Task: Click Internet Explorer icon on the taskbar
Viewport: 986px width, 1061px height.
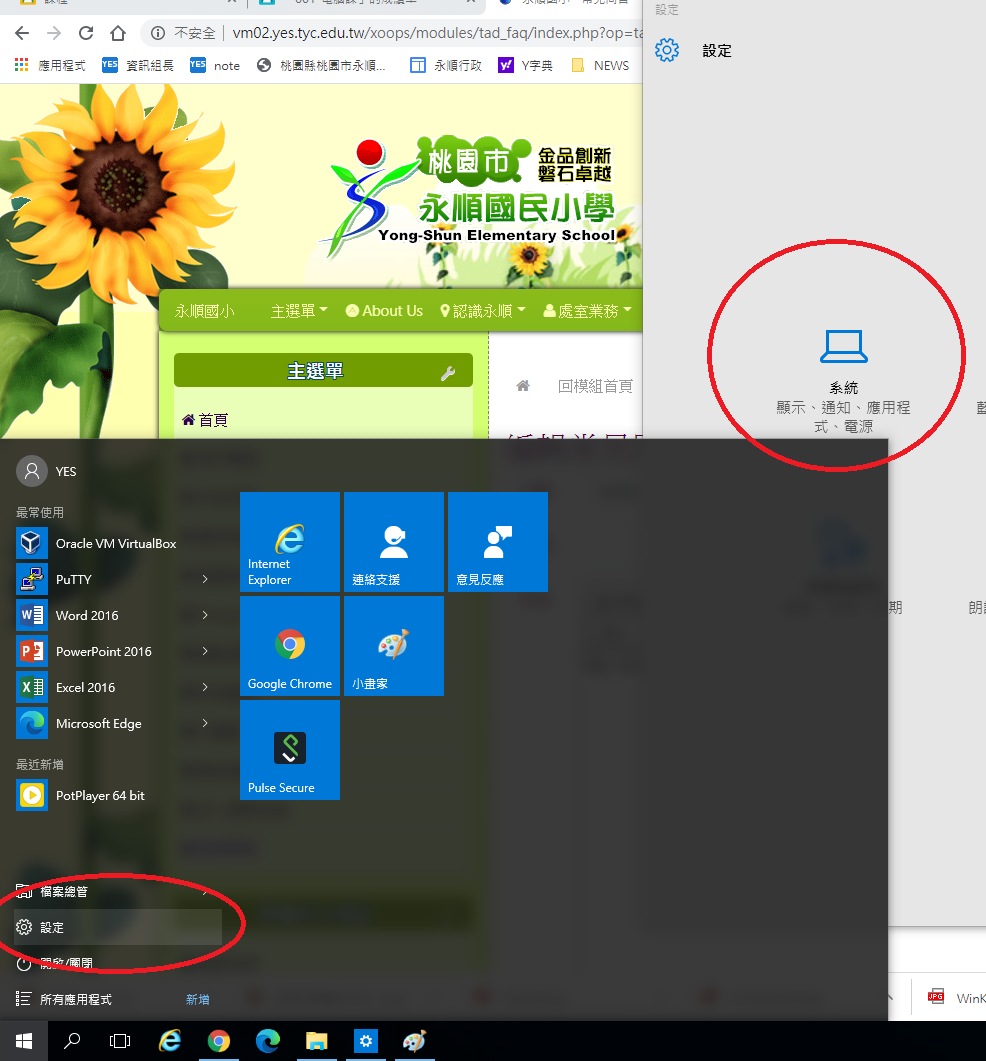Action: tap(170, 1041)
